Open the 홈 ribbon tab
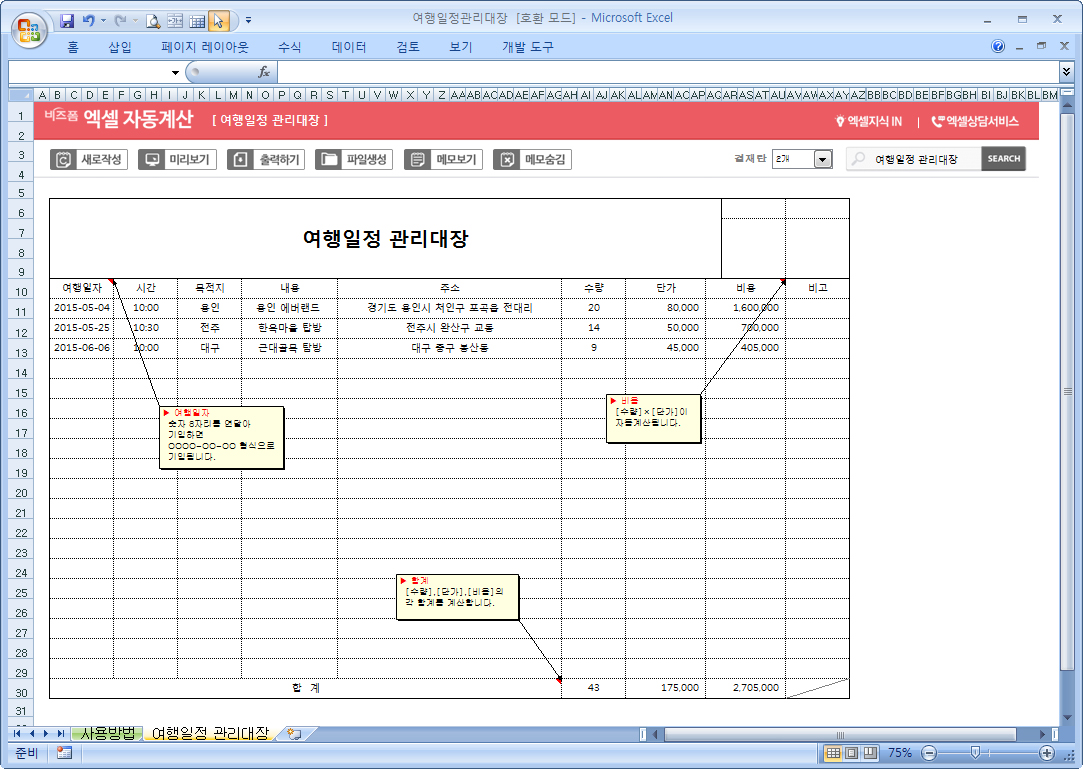This screenshot has height=769, width=1083. (73, 47)
